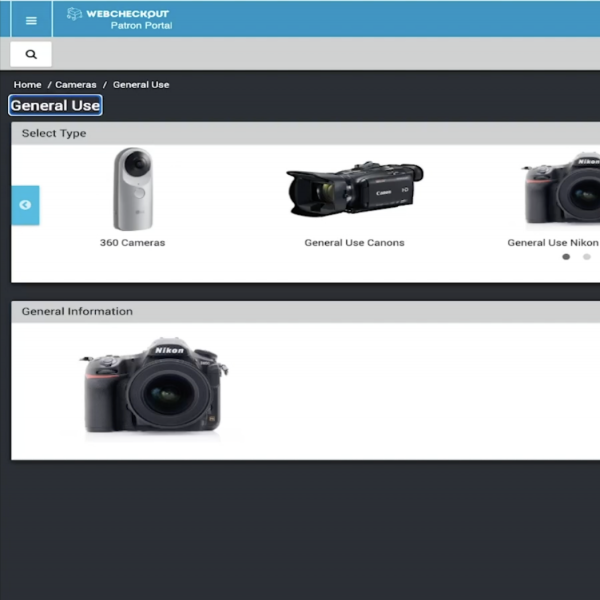The height and width of the screenshot is (600, 600).
Task: Go to Home breadcrumb
Action: tap(28, 85)
